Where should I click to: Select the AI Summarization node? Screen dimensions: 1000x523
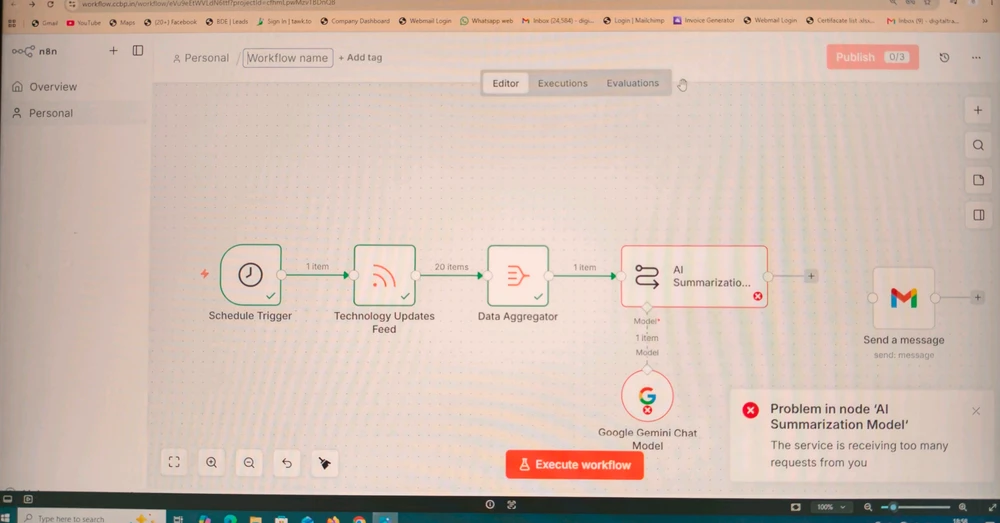tap(694, 276)
